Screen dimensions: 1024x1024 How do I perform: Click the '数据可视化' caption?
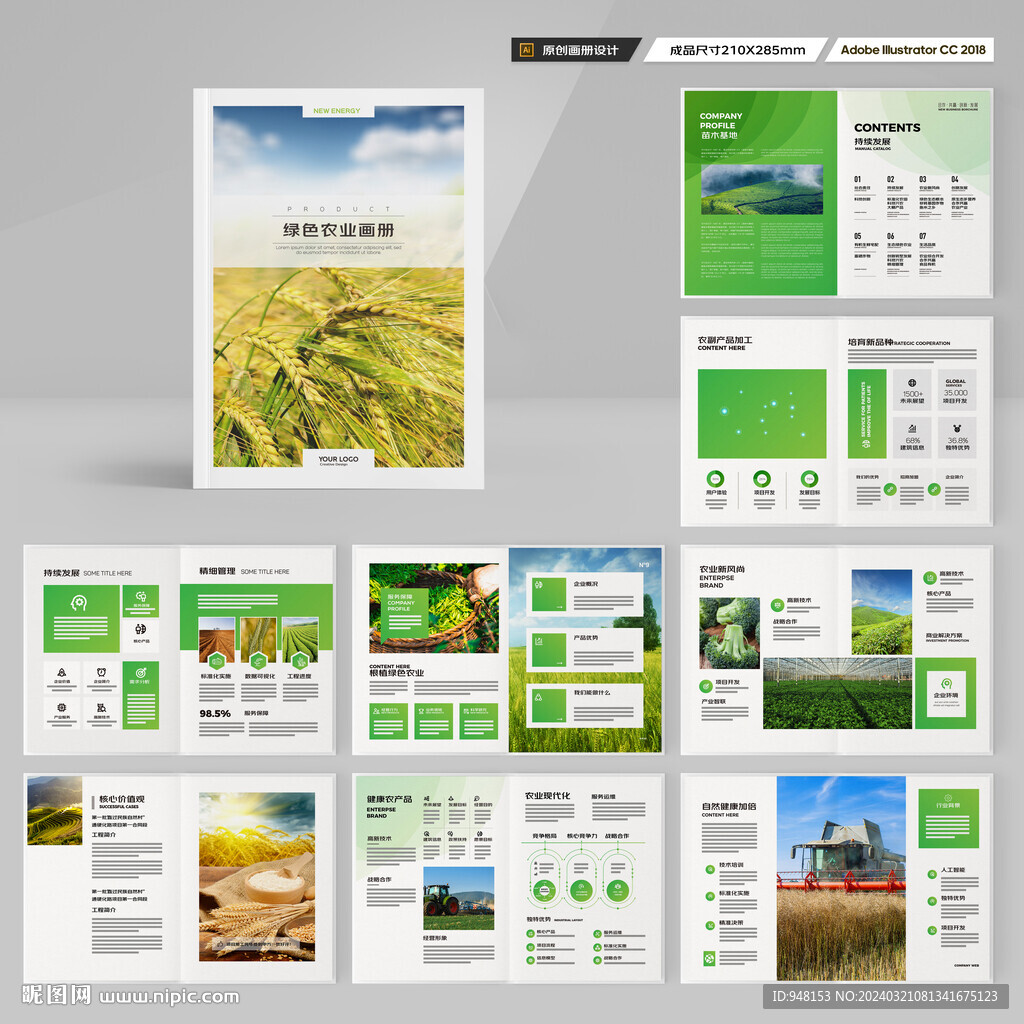pyautogui.click(x=259, y=676)
